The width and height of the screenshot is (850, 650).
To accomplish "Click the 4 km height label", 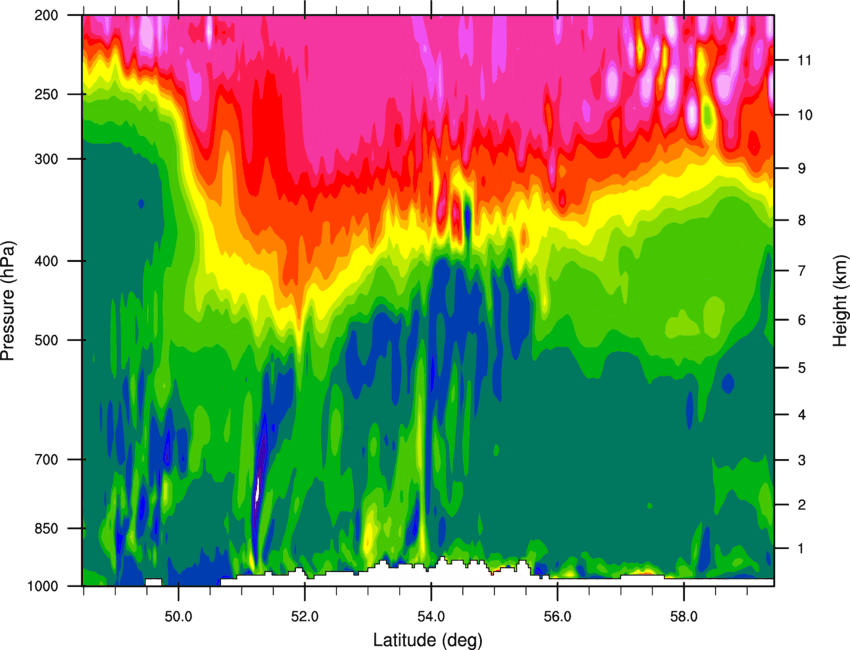I will click(802, 415).
